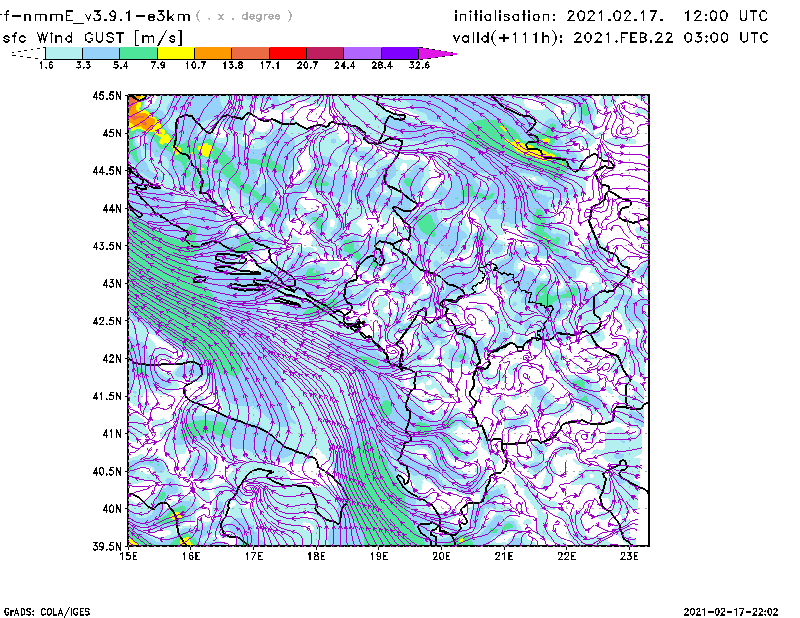Image resolution: width=800 pixels, height=618 pixels.
Task: Click the 44N latitude label
Action: point(112,208)
